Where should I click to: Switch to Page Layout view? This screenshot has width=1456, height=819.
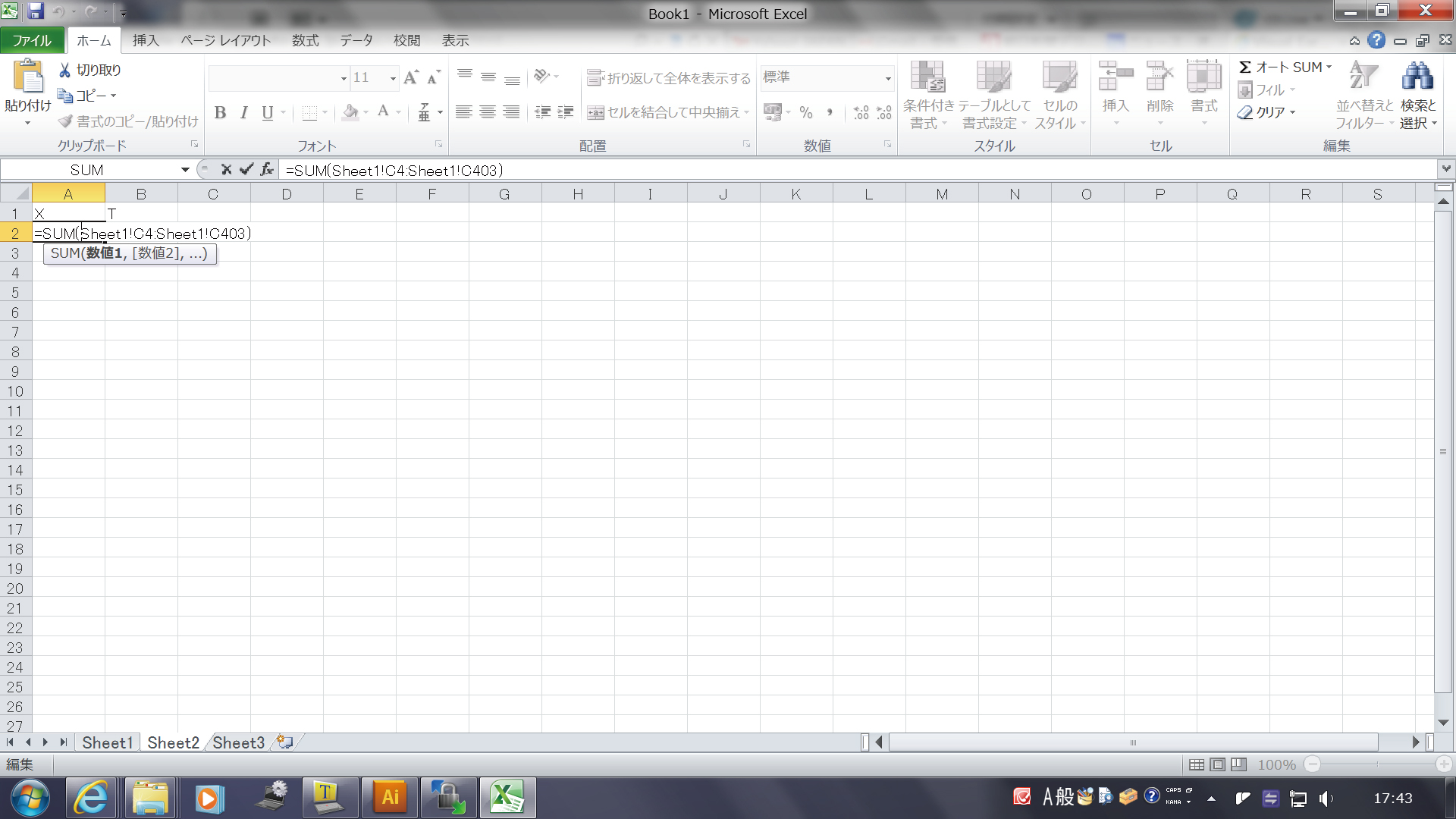[x=1217, y=764]
